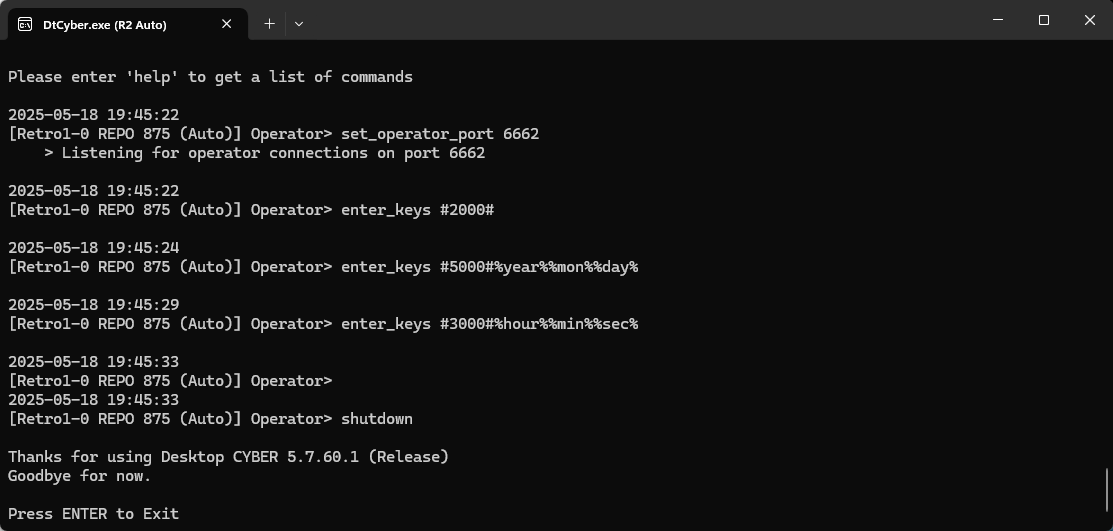Expand the new tab profile dropdown chevron

[x=298, y=23]
